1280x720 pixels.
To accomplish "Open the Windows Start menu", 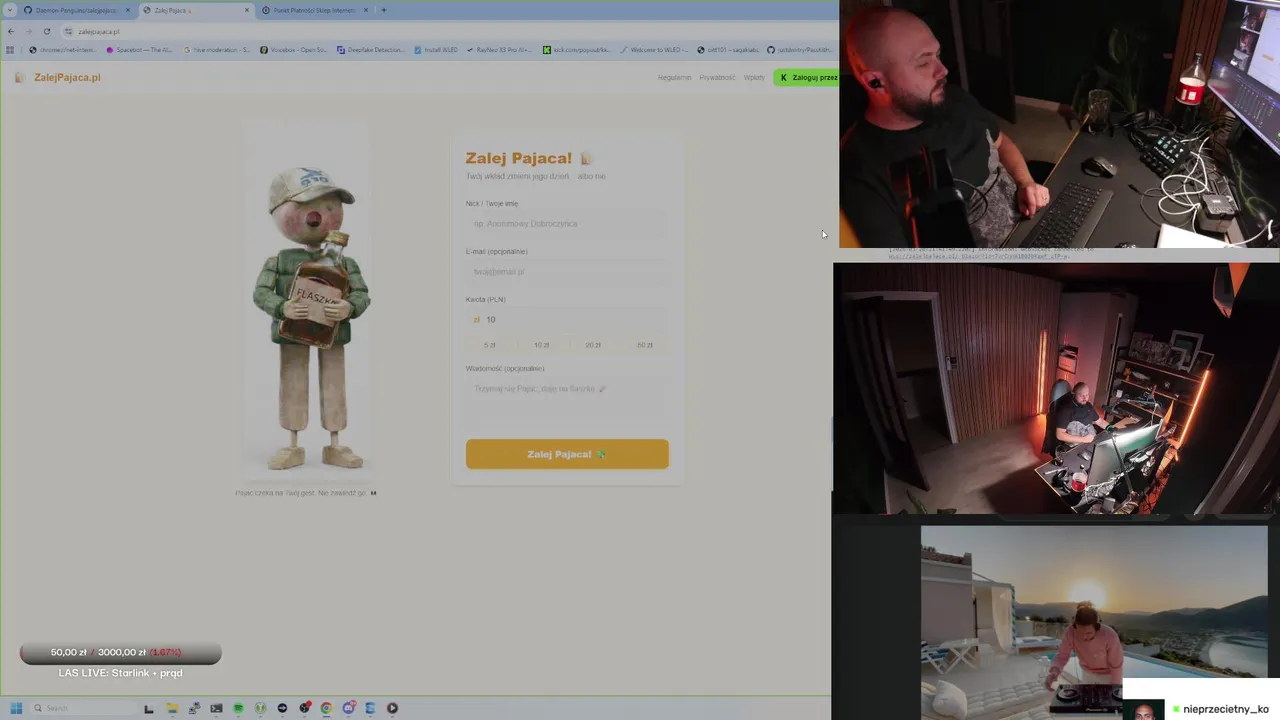I will click(x=16, y=708).
